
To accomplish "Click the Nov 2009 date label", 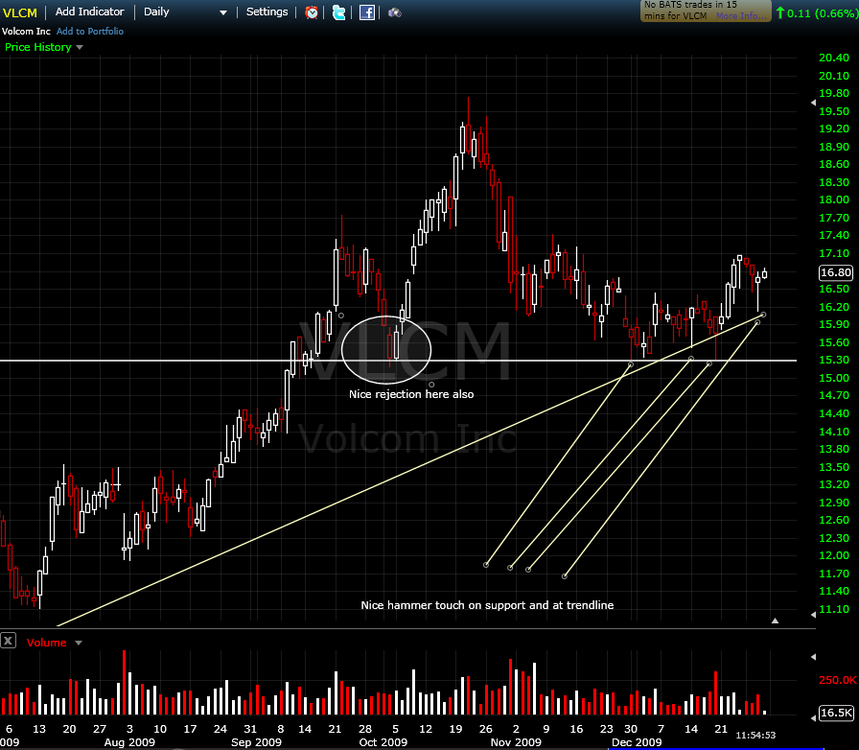I will click(x=516, y=742).
